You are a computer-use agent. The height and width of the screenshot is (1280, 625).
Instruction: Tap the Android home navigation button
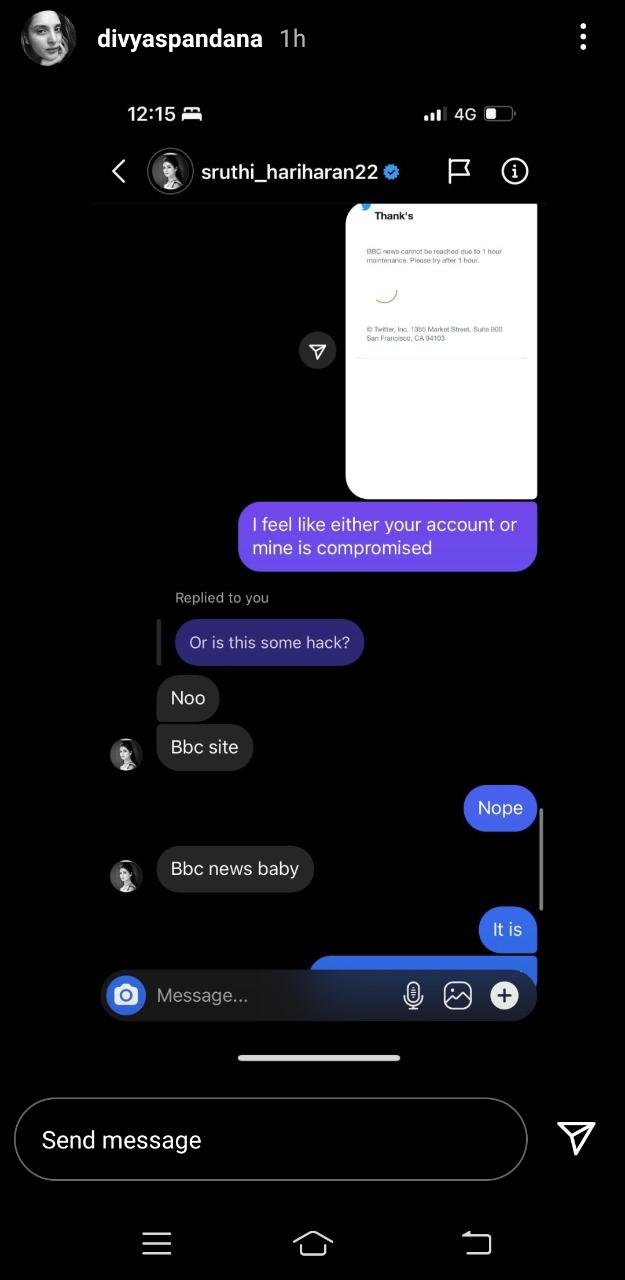point(313,1243)
